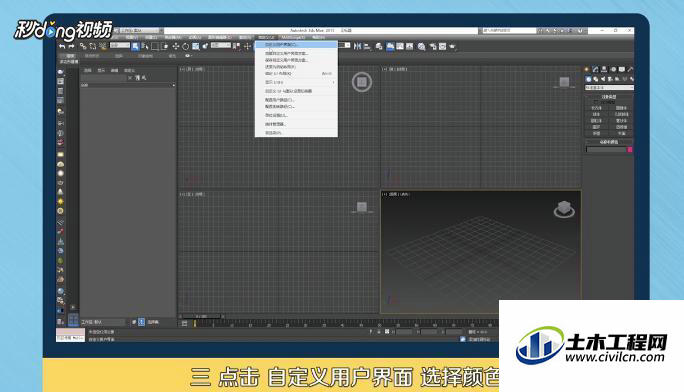
Task: Click the Use Pivot Point Center icon
Action: [x=236, y=46]
